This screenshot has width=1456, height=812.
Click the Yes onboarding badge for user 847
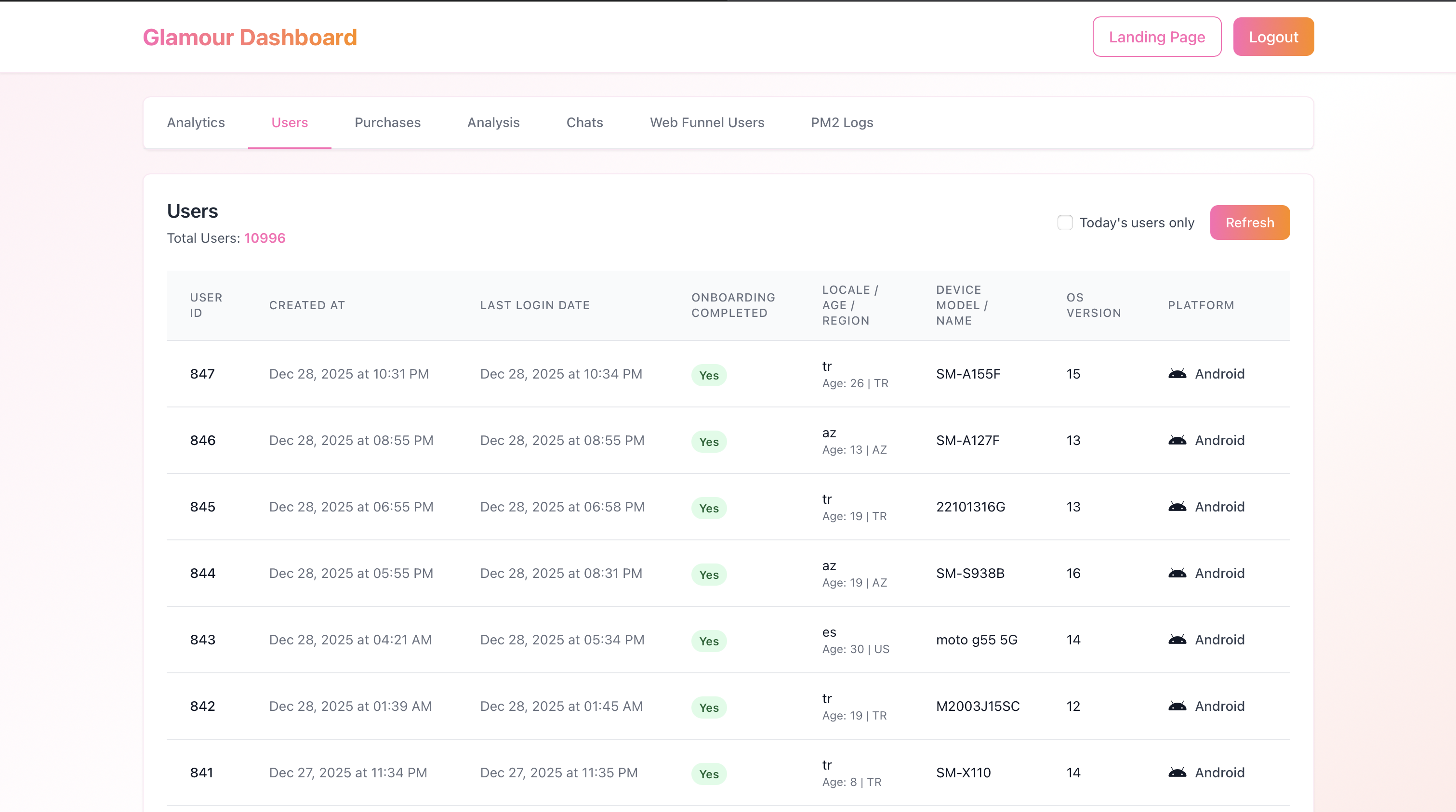[709, 375]
